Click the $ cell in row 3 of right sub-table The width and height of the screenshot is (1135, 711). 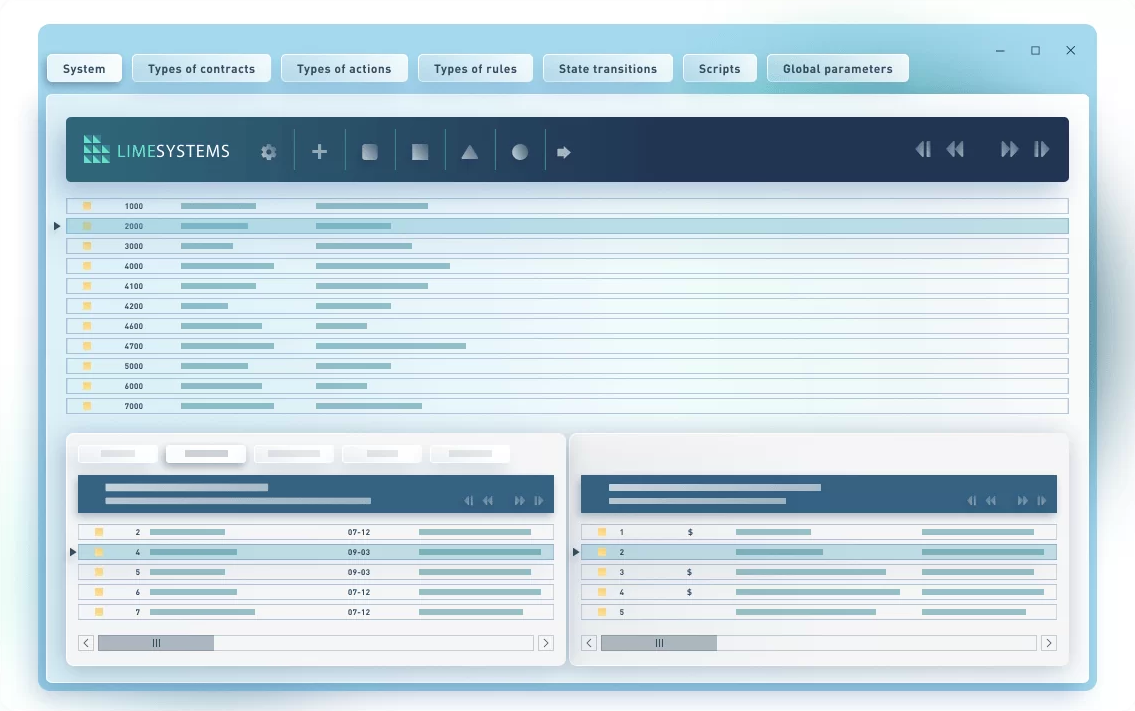pos(689,572)
